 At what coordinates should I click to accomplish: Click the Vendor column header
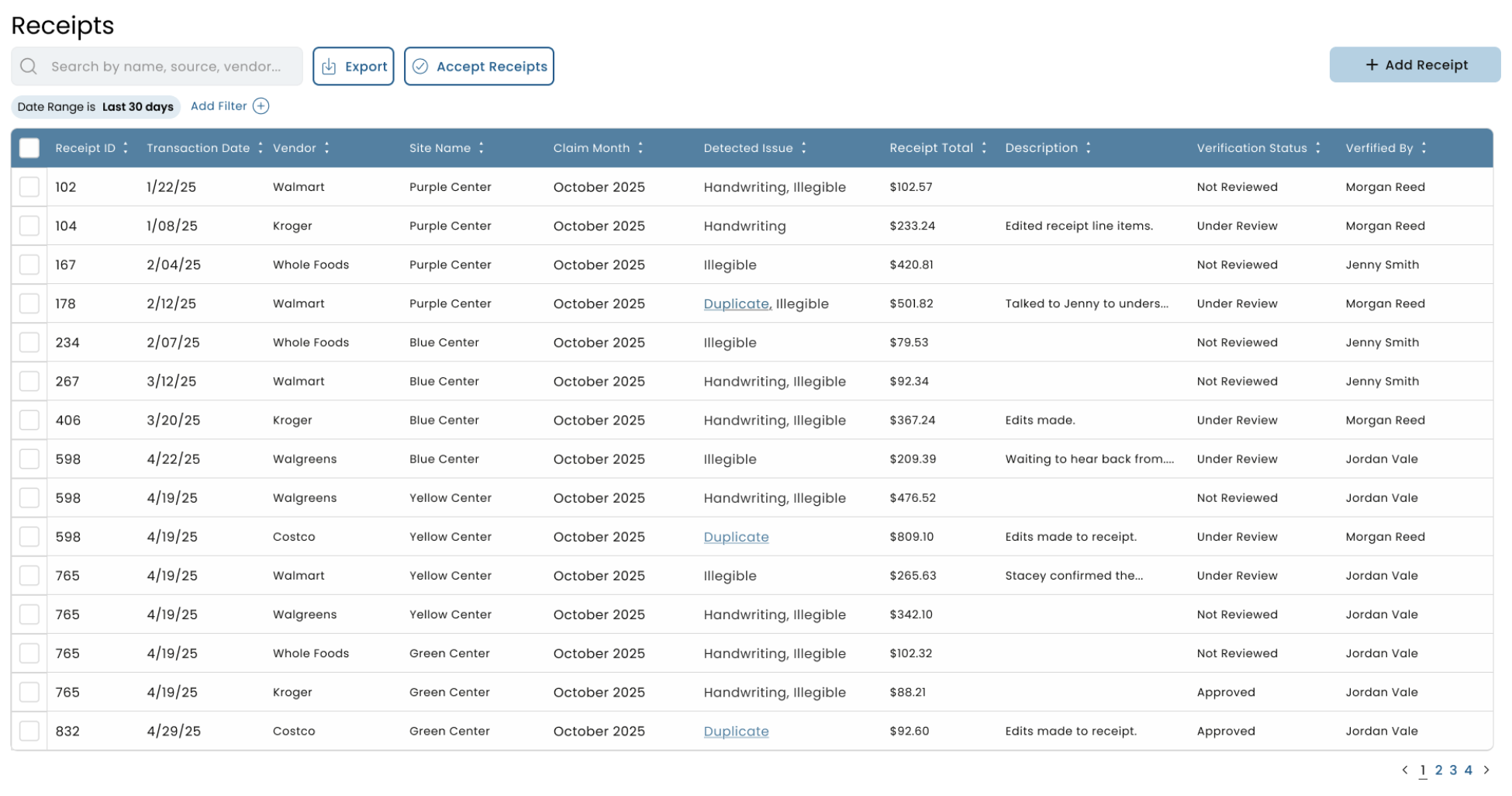pyautogui.click(x=295, y=148)
